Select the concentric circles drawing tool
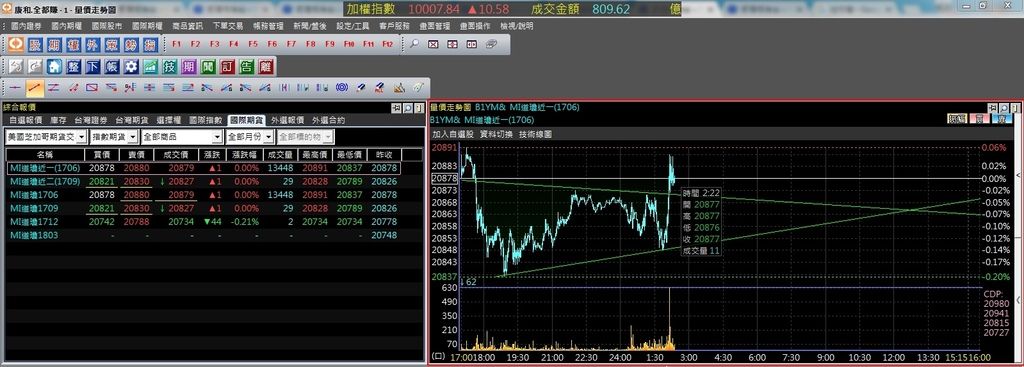Screen dimensions: 1024x367 pos(342,87)
